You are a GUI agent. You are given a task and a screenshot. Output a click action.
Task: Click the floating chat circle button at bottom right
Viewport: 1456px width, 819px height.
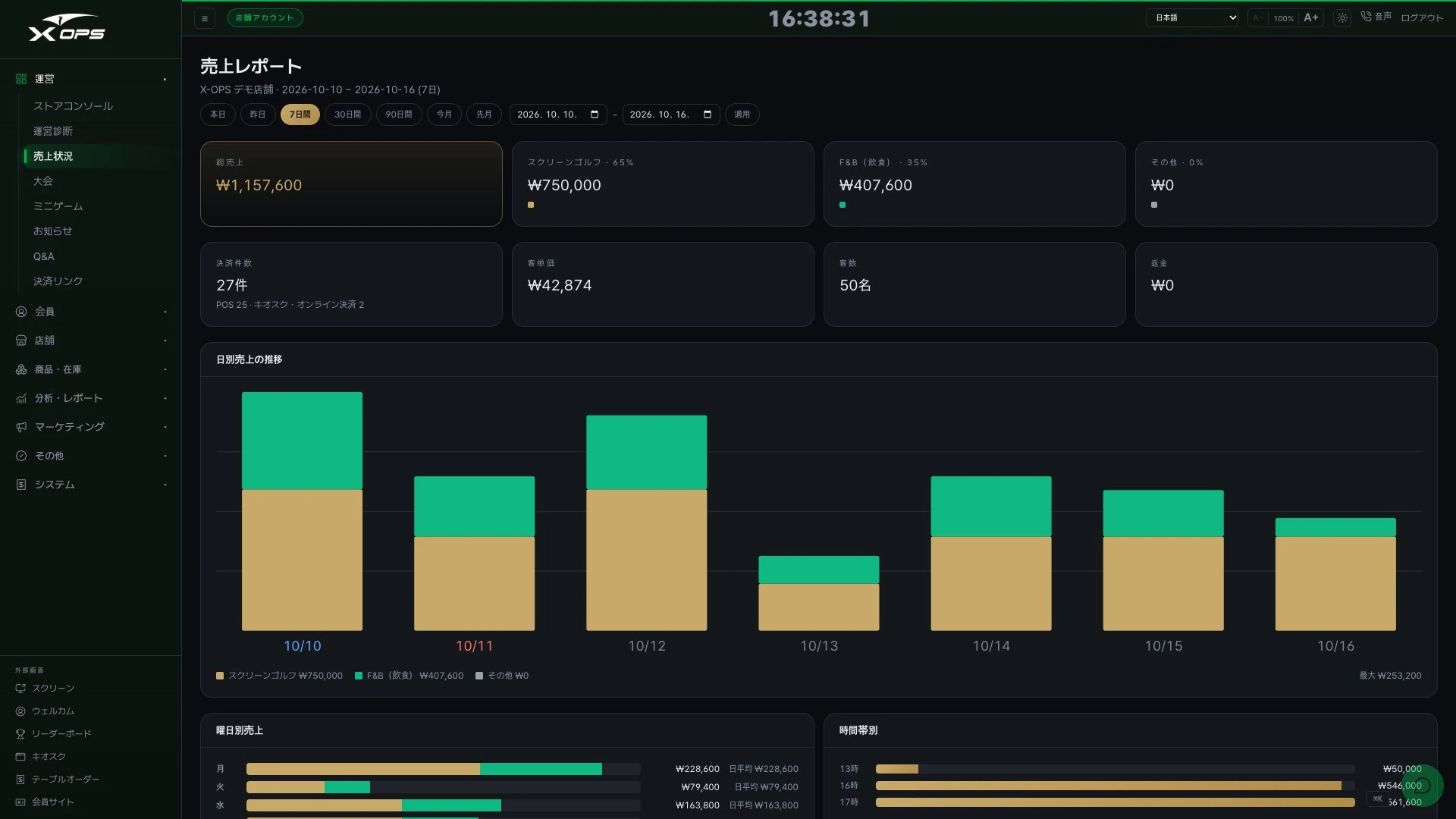click(1422, 786)
